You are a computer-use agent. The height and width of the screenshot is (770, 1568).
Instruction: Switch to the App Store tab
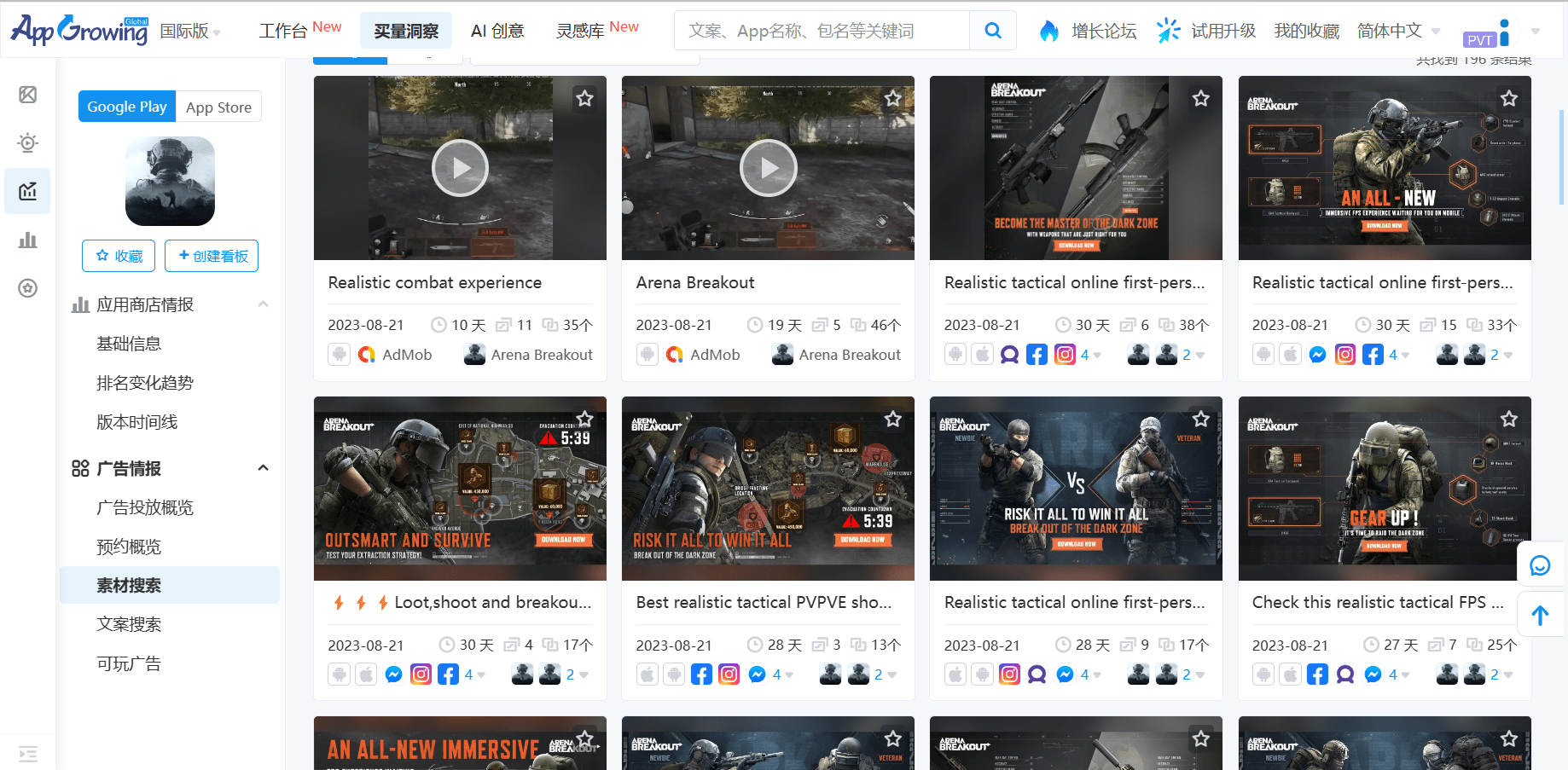point(218,107)
